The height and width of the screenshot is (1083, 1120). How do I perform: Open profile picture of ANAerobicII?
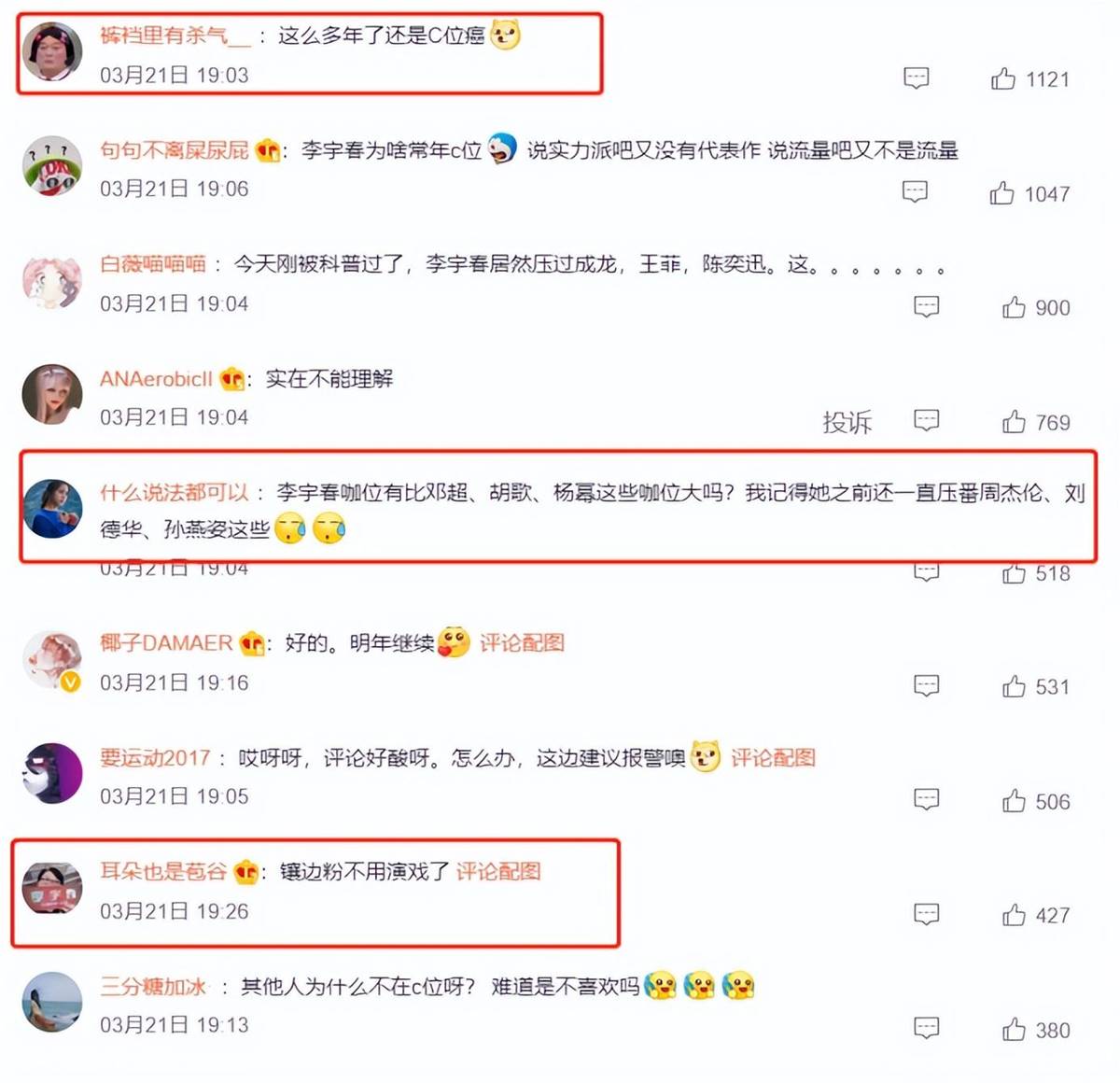click(52, 394)
